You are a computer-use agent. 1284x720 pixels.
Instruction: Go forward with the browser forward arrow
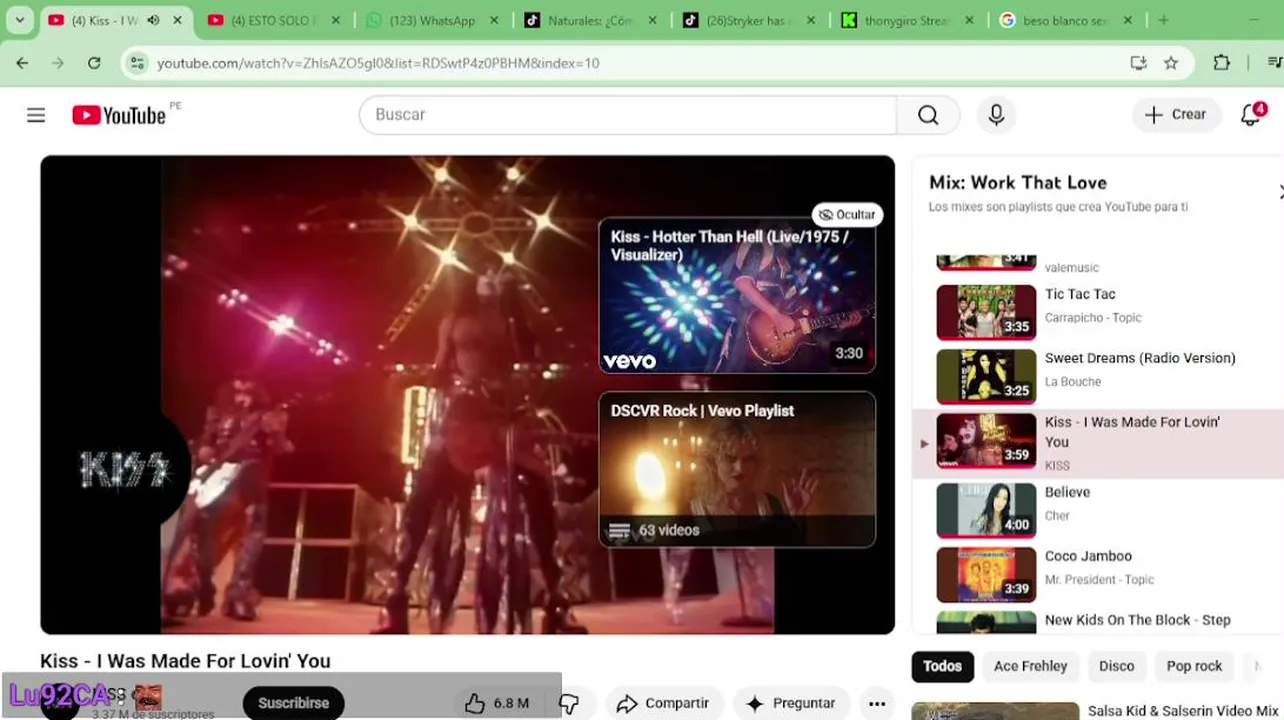(x=58, y=63)
